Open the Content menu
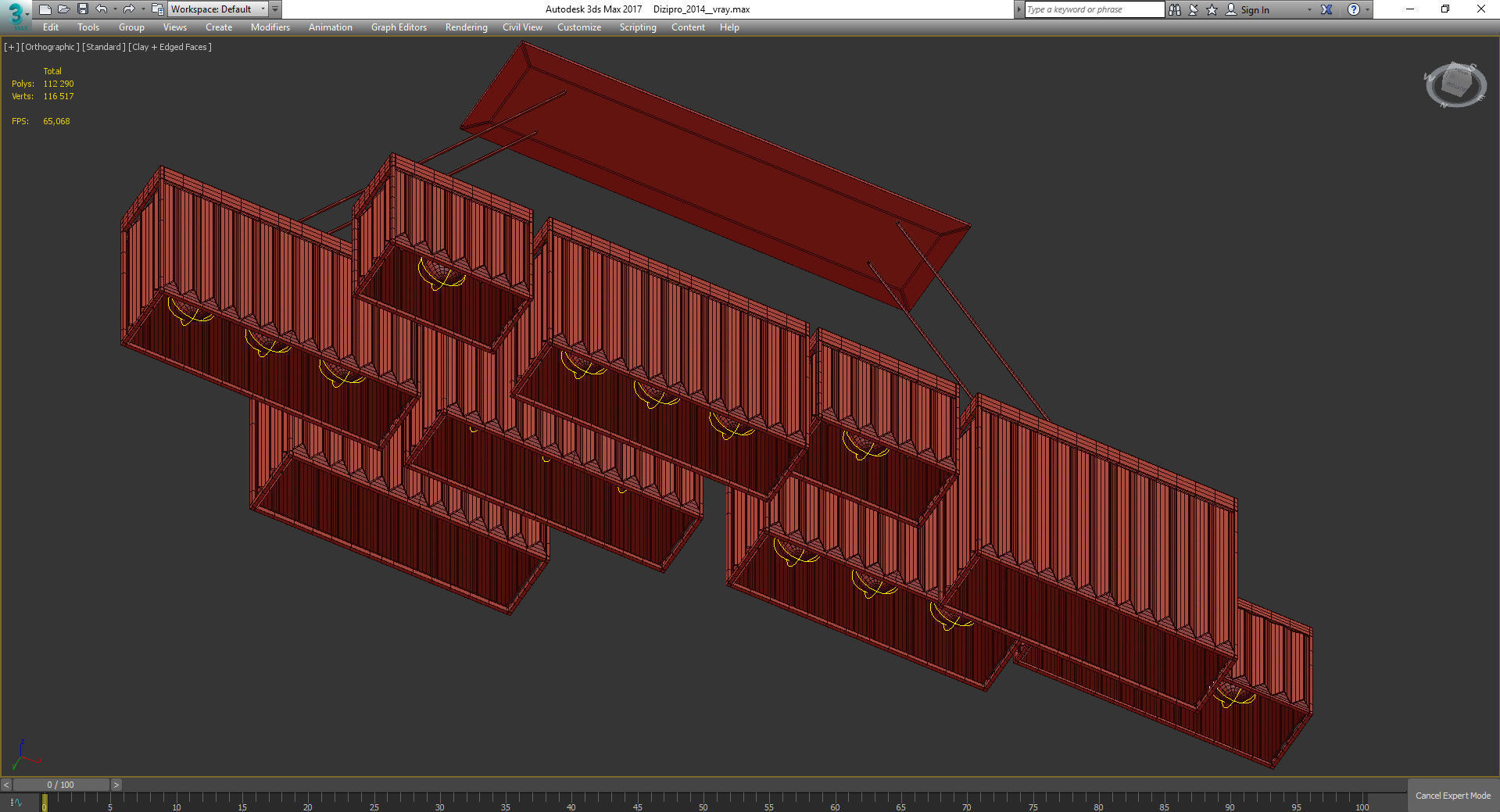Image resolution: width=1500 pixels, height=812 pixels. [688, 27]
